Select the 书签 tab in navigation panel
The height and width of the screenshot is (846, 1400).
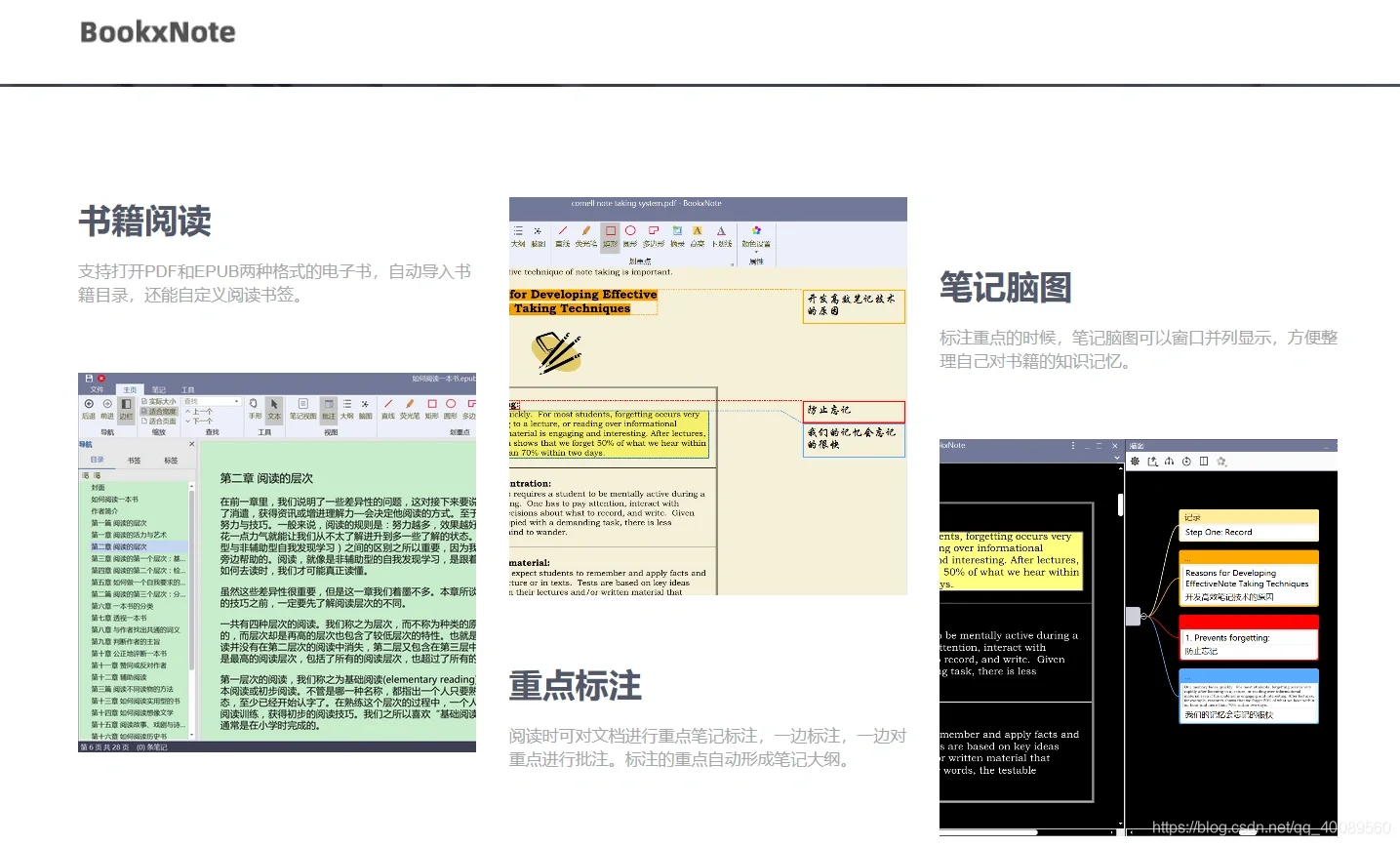point(134,460)
